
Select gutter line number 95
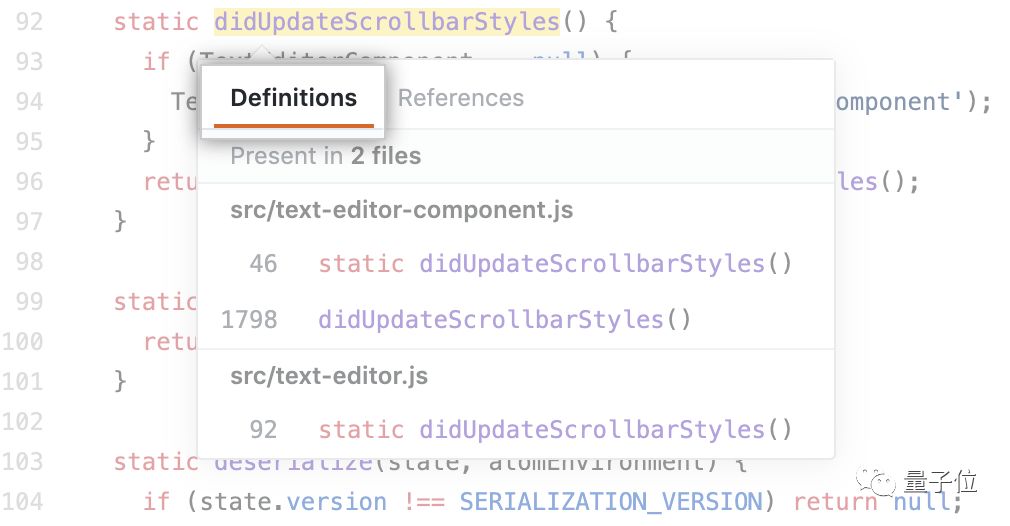[x=30, y=142]
